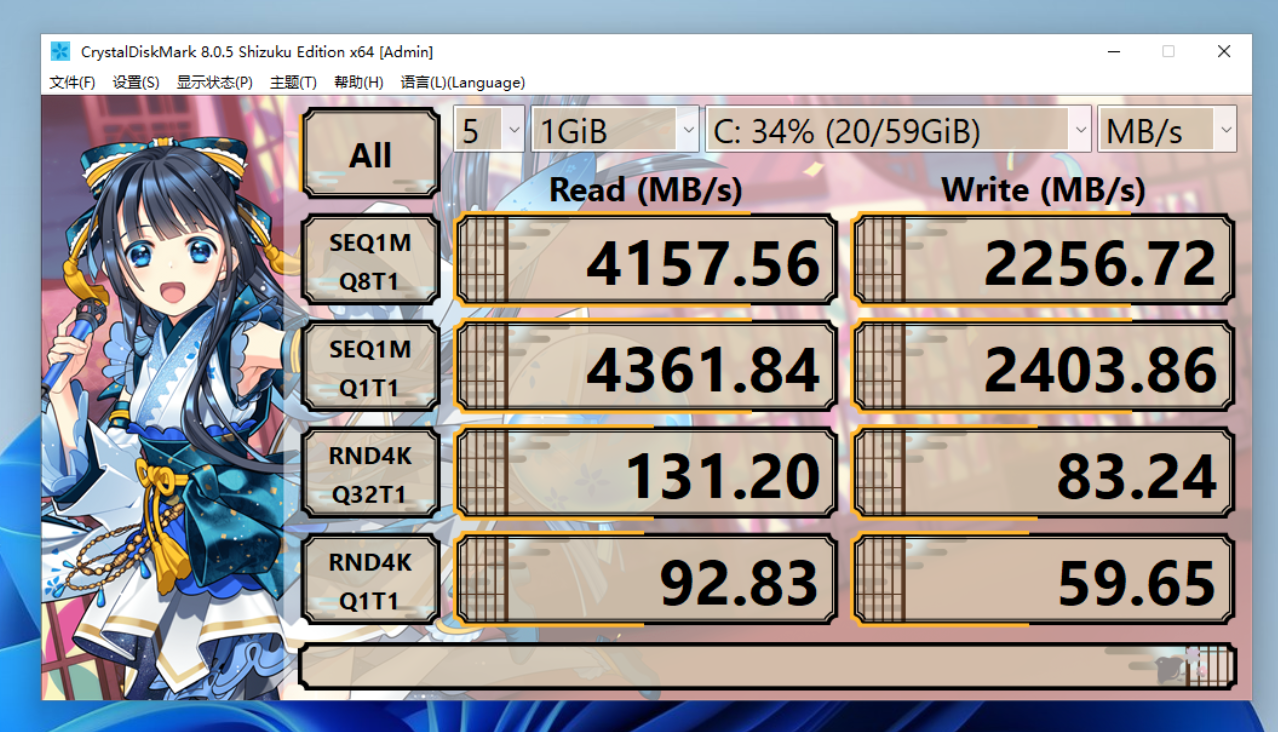Viewport: 1278px width, 732px height.
Task: Close the CrystalDiskMark window
Action: 1224,52
